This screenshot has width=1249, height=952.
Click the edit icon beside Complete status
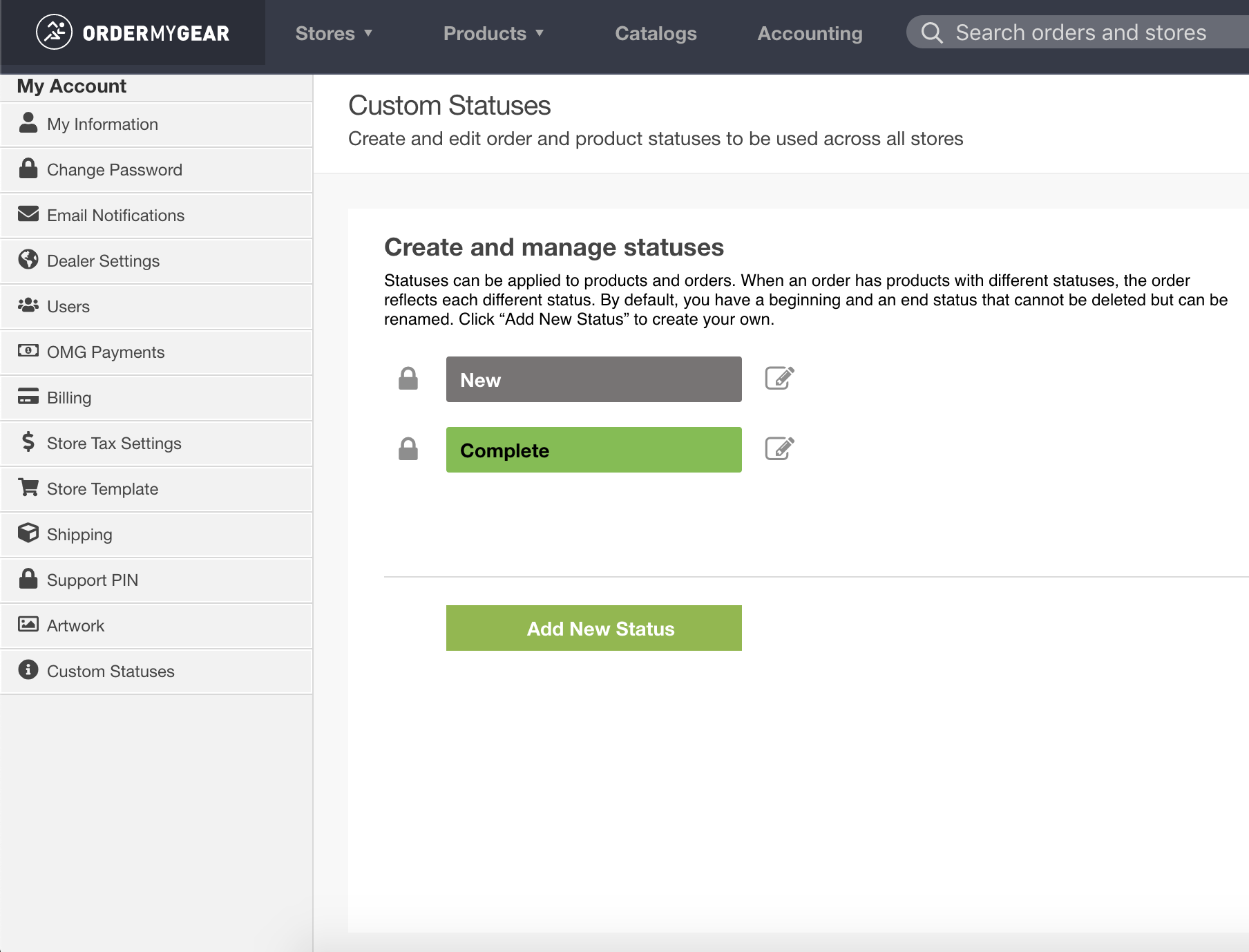tap(779, 449)
